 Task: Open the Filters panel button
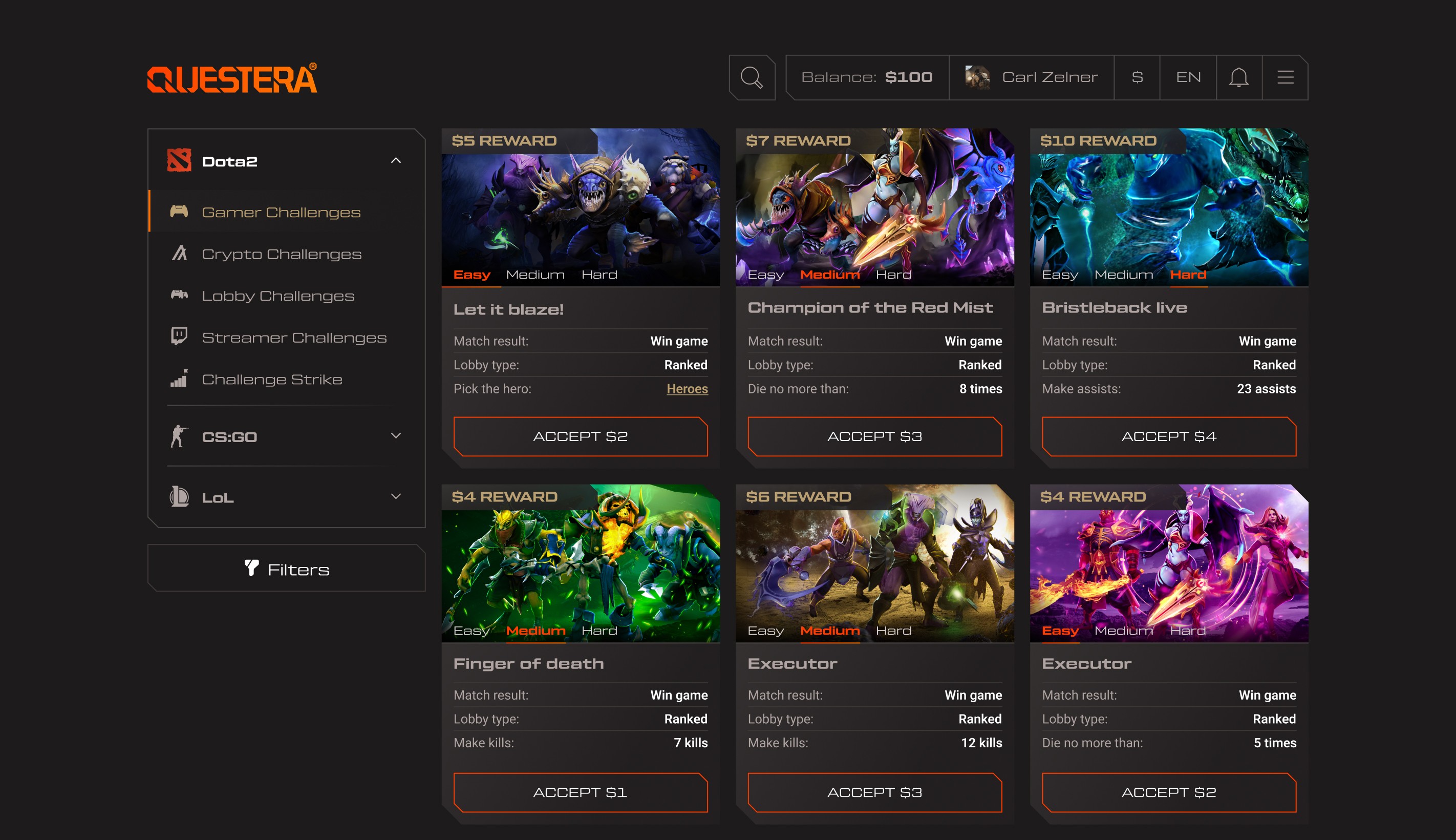click(x=287, y=569)
